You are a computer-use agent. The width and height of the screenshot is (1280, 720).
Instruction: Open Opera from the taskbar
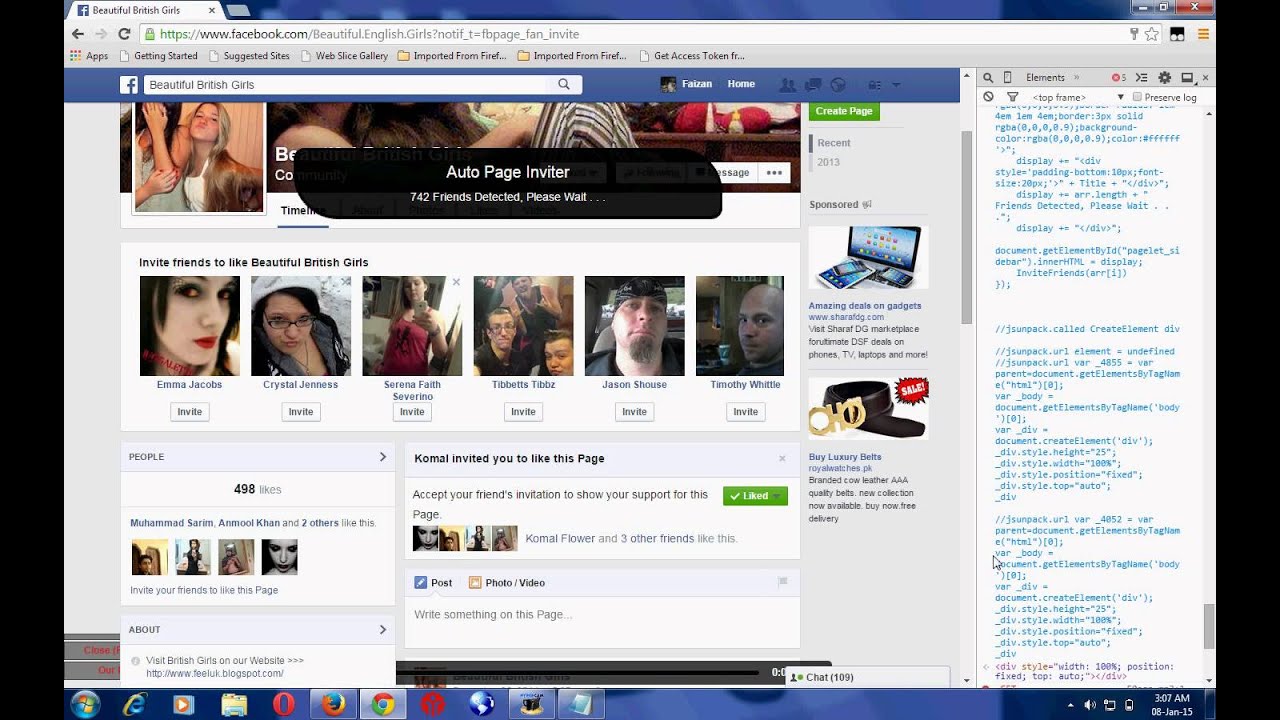(283, 705)
